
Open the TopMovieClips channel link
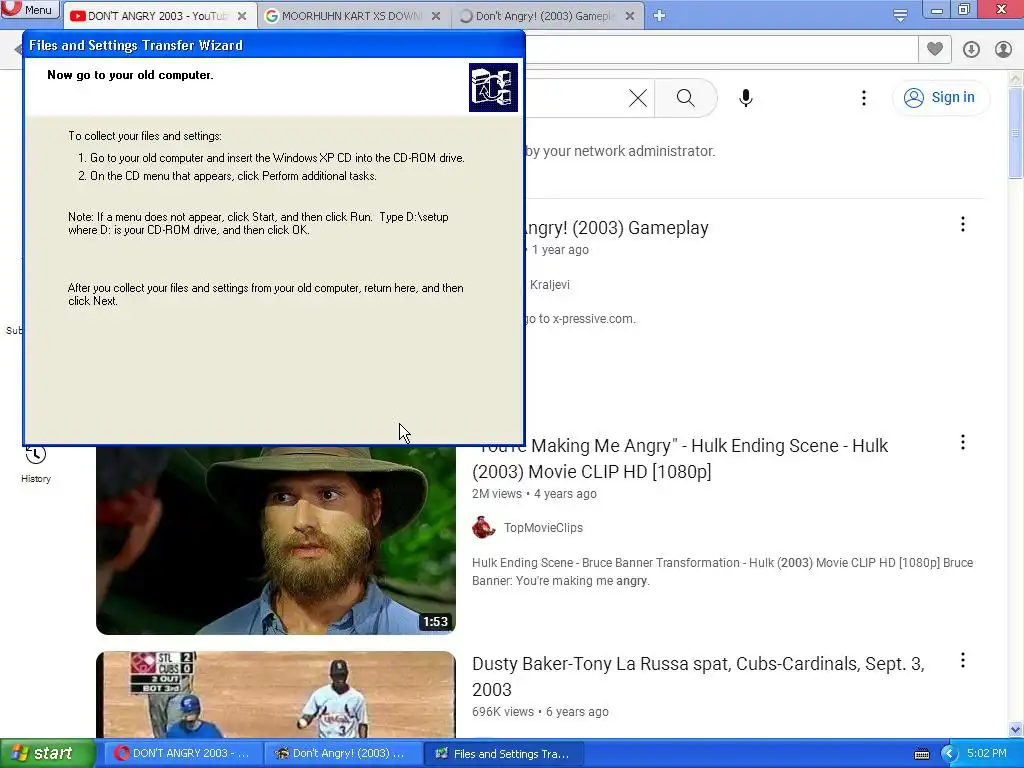543,528
